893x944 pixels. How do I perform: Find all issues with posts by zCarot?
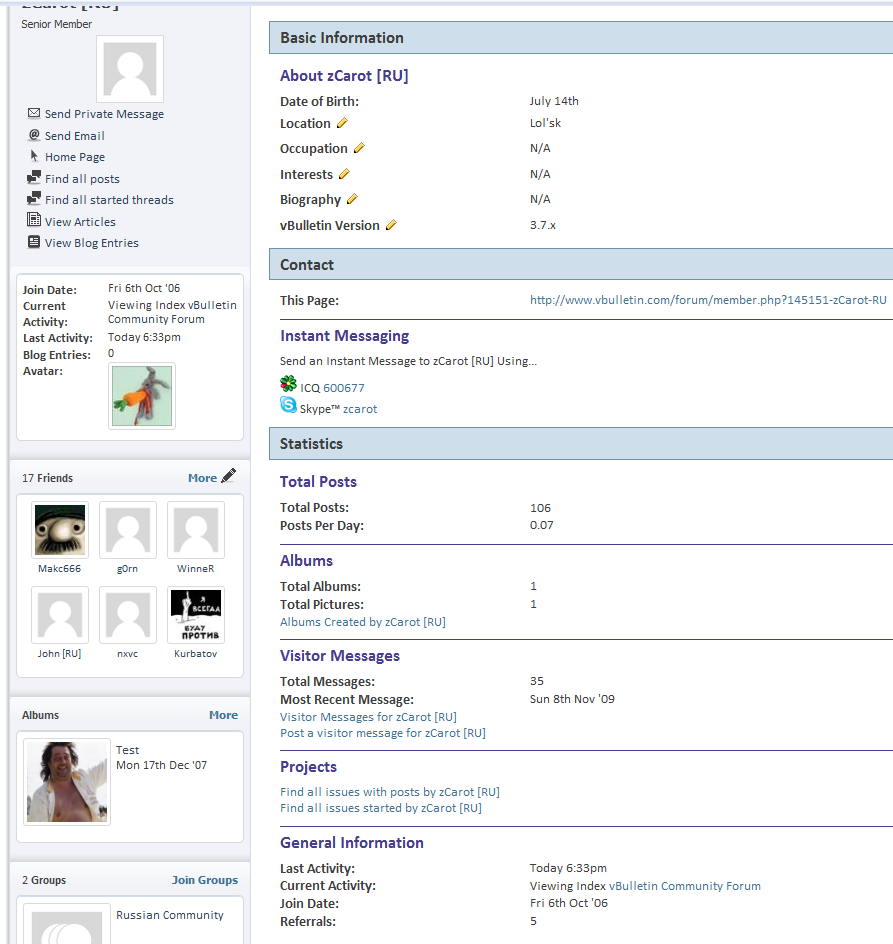[390, 792]
